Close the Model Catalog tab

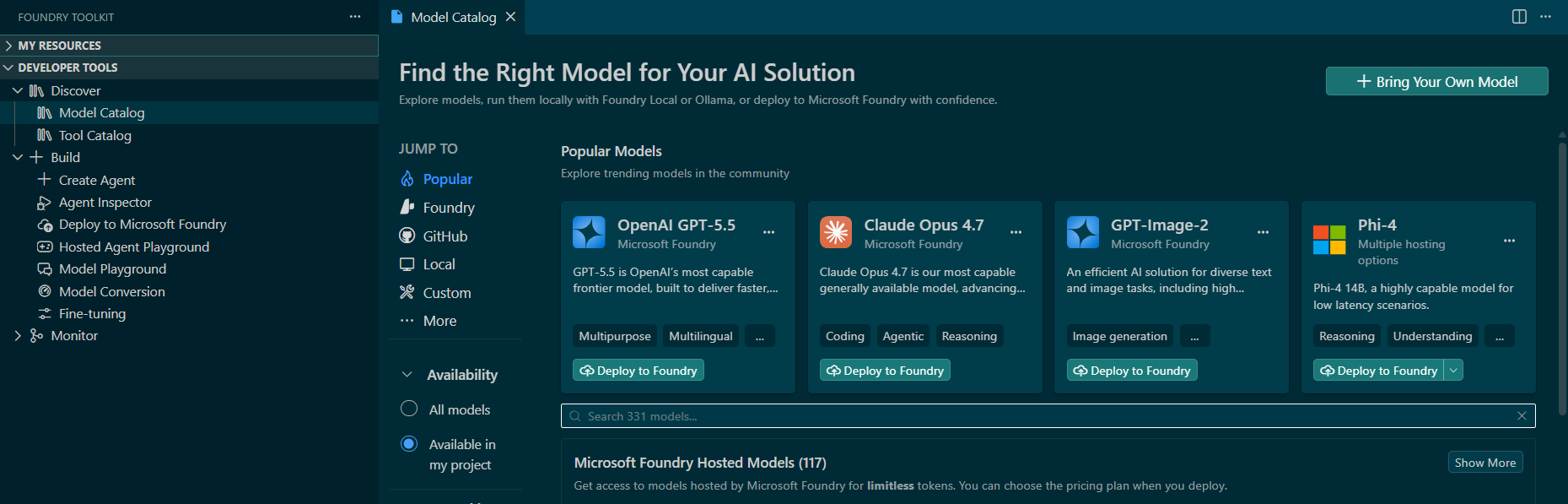[510, 17]
